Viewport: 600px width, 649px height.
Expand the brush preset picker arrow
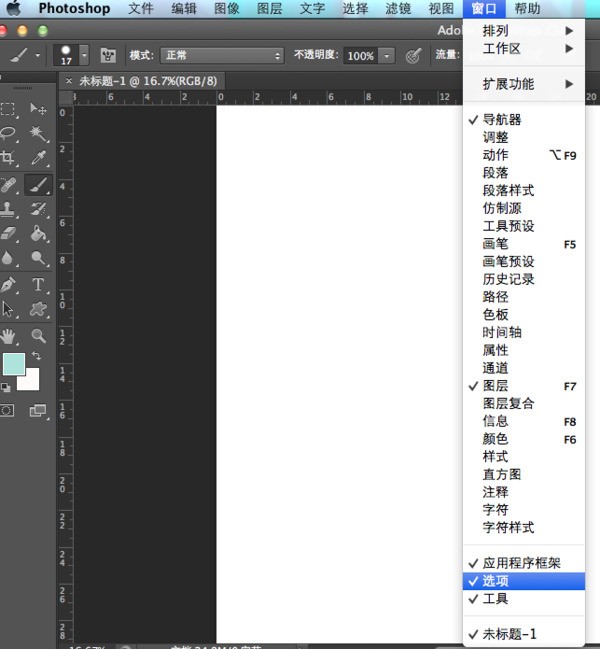tap(84, 55)
